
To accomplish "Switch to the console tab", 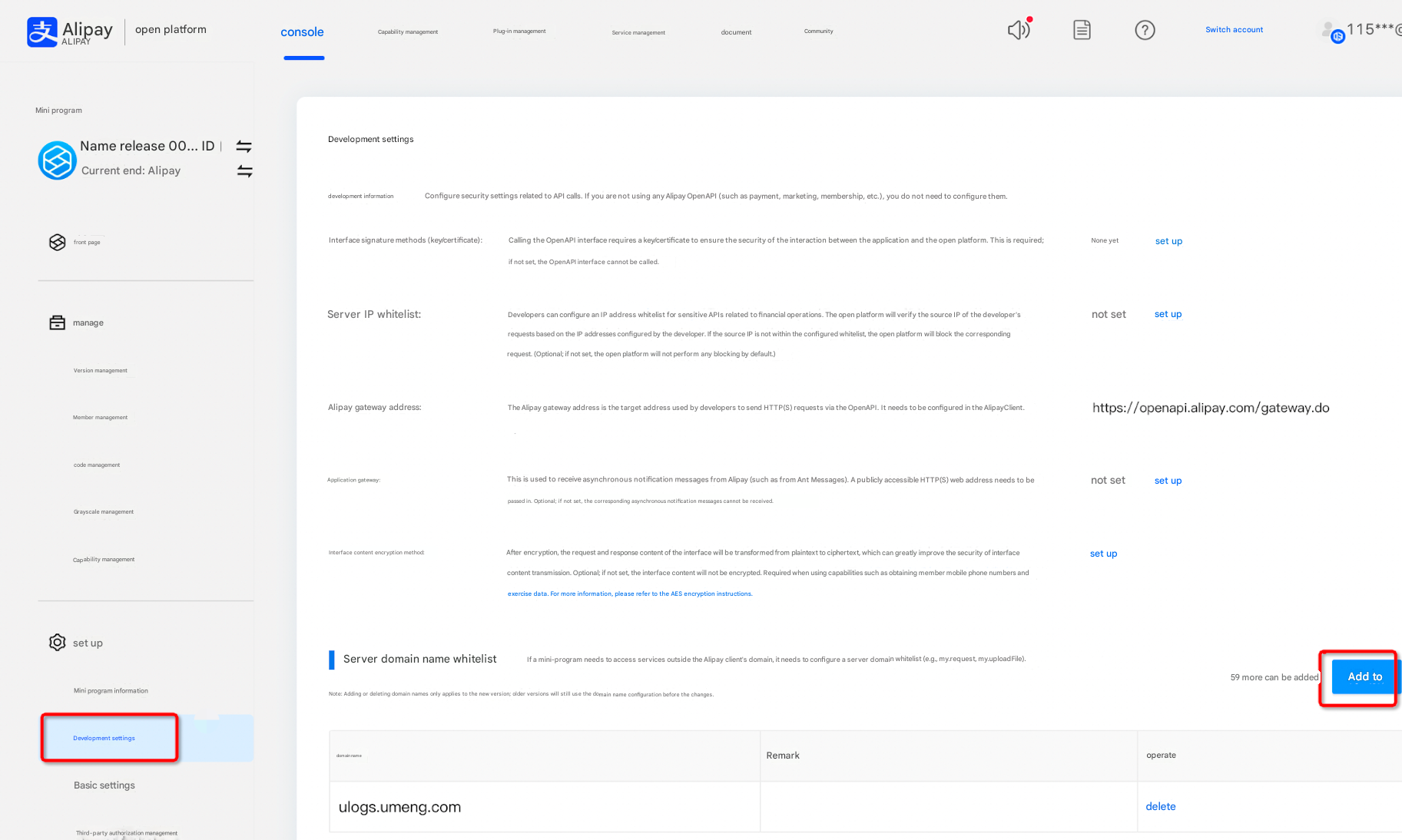I will tap(302, 32).
